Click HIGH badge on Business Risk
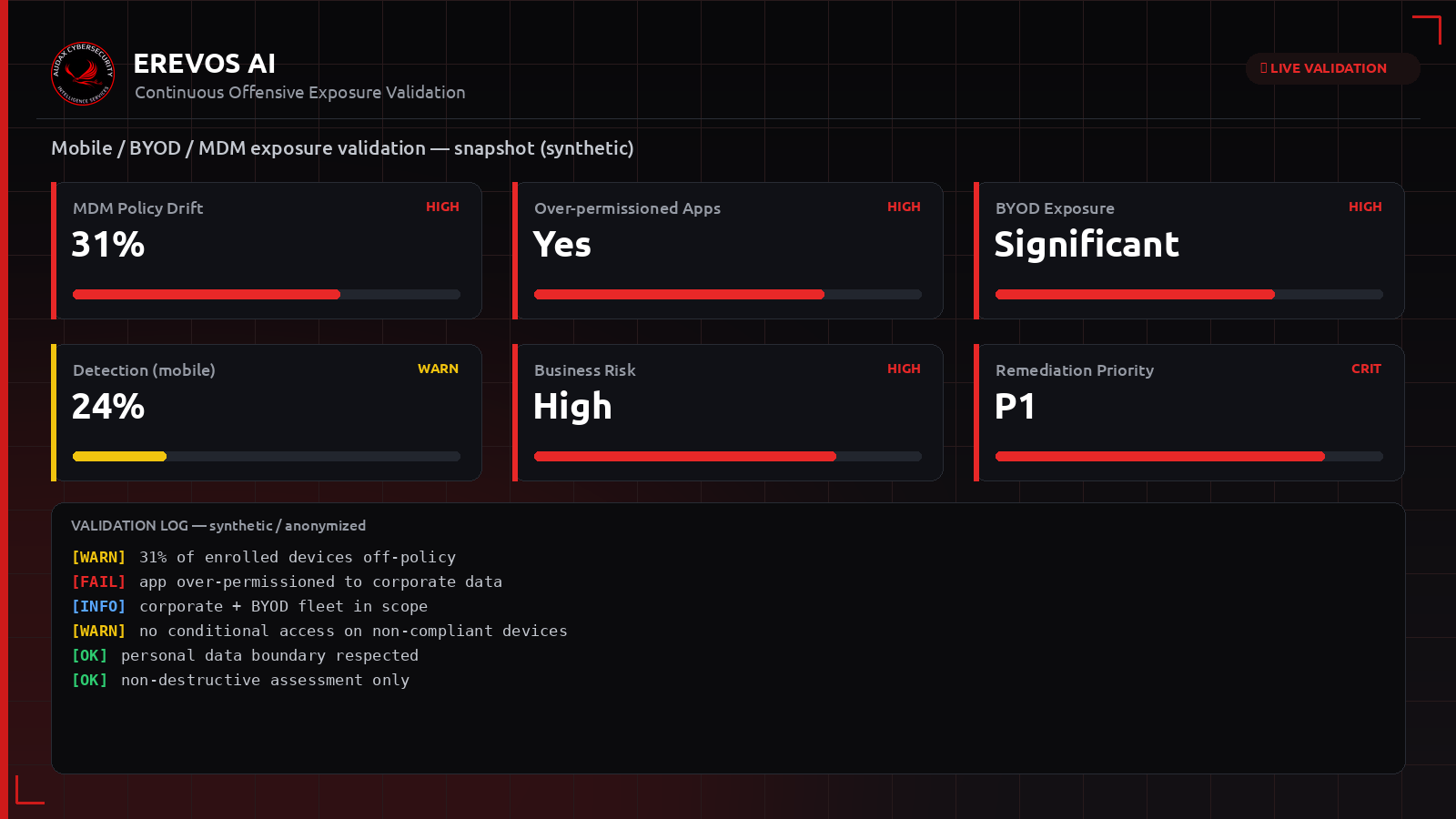Image resolution: width=1456 pixels, height=819 pixels. point(904,369)
